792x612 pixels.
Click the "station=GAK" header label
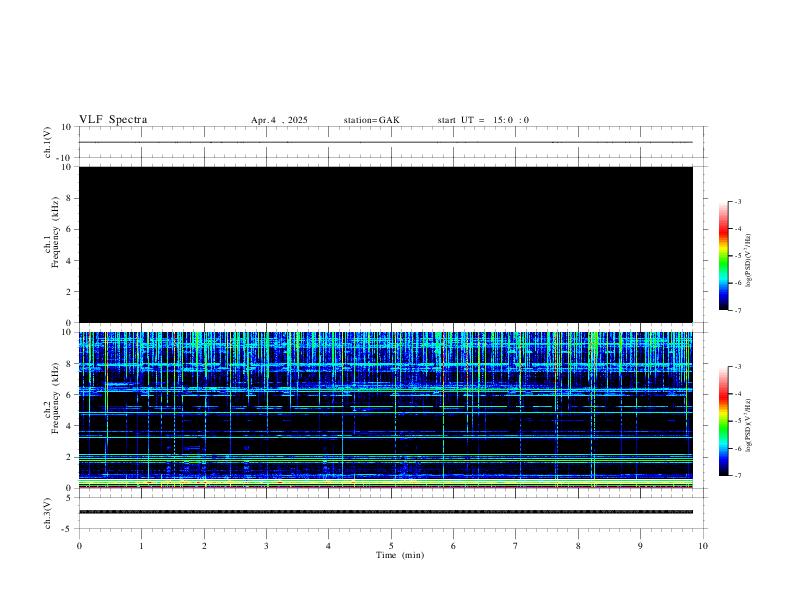point(371,120)
